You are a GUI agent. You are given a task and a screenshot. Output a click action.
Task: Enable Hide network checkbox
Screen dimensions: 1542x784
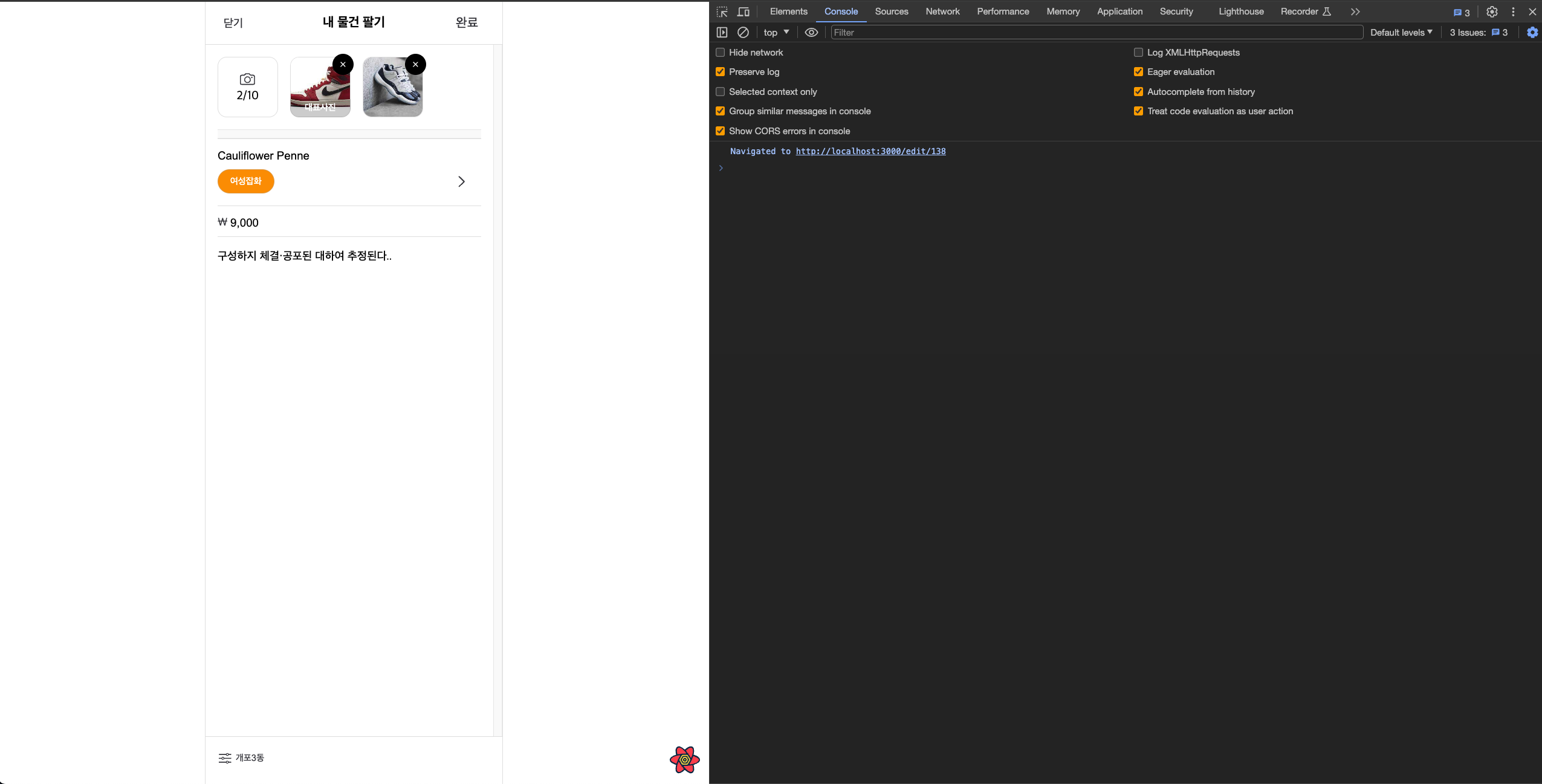pyautogui.click(x=720, y=53)
